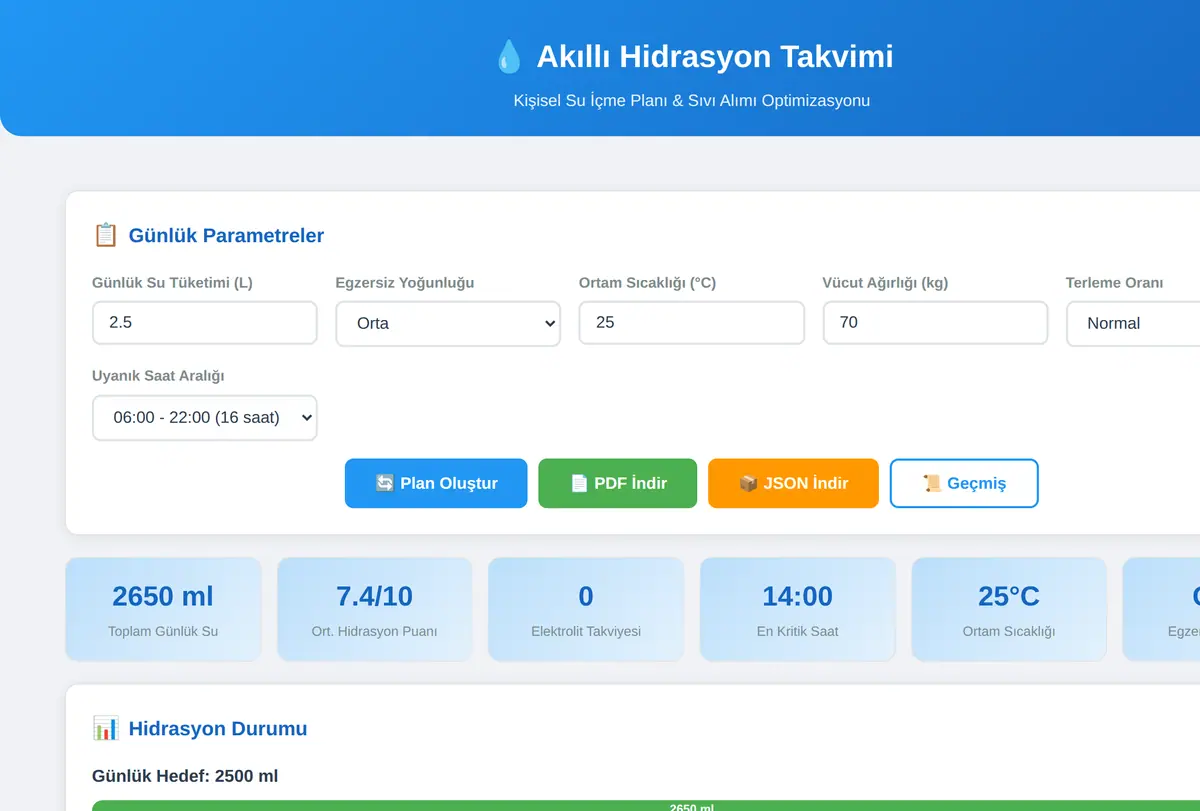This screenshot has width=1200, height=811.
Task: Click the bar chart icon beside Hidrasyon Durumu
Action: point(105,728)
